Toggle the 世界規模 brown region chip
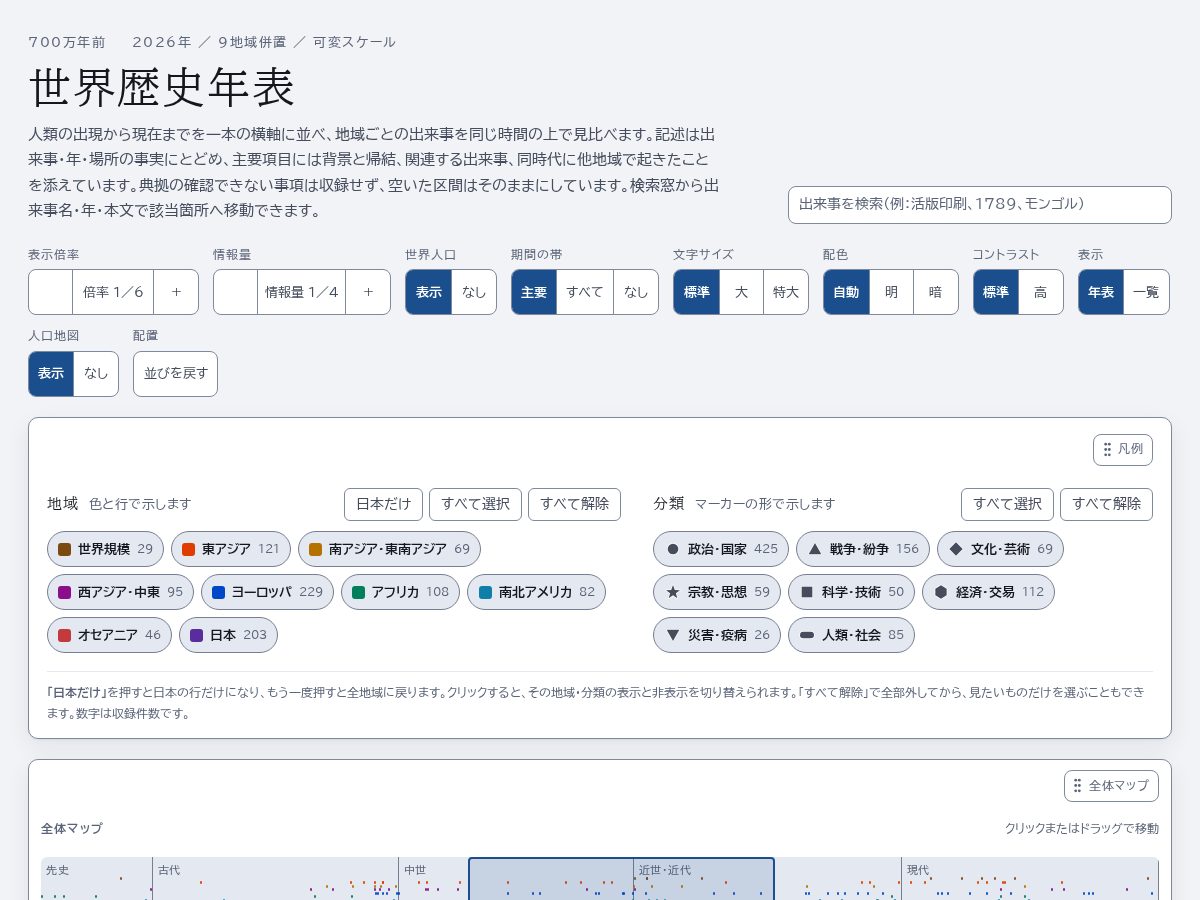Screen dimensions: 1200x900 click(105, 549)
